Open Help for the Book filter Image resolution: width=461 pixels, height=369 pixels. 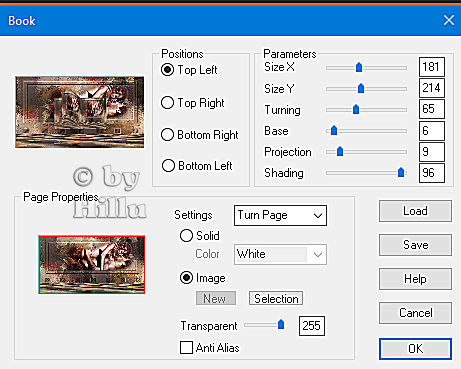coord(415,279)
